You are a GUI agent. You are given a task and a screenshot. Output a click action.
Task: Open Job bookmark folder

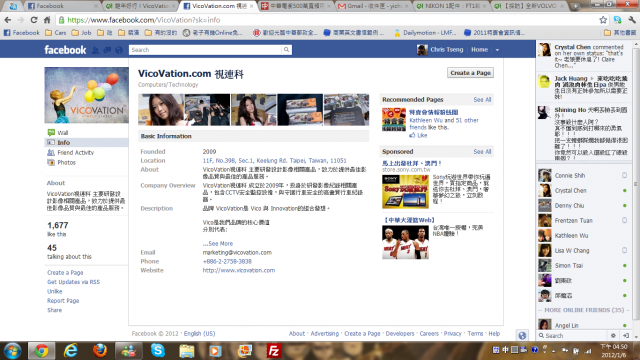(82, 33)
